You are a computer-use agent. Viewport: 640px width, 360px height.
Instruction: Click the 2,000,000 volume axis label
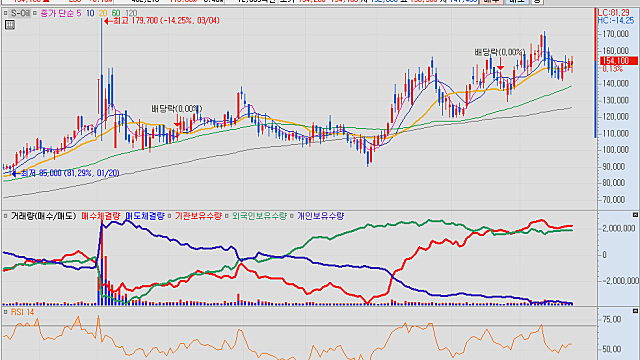pyautogui.click(x=619, y=228)
